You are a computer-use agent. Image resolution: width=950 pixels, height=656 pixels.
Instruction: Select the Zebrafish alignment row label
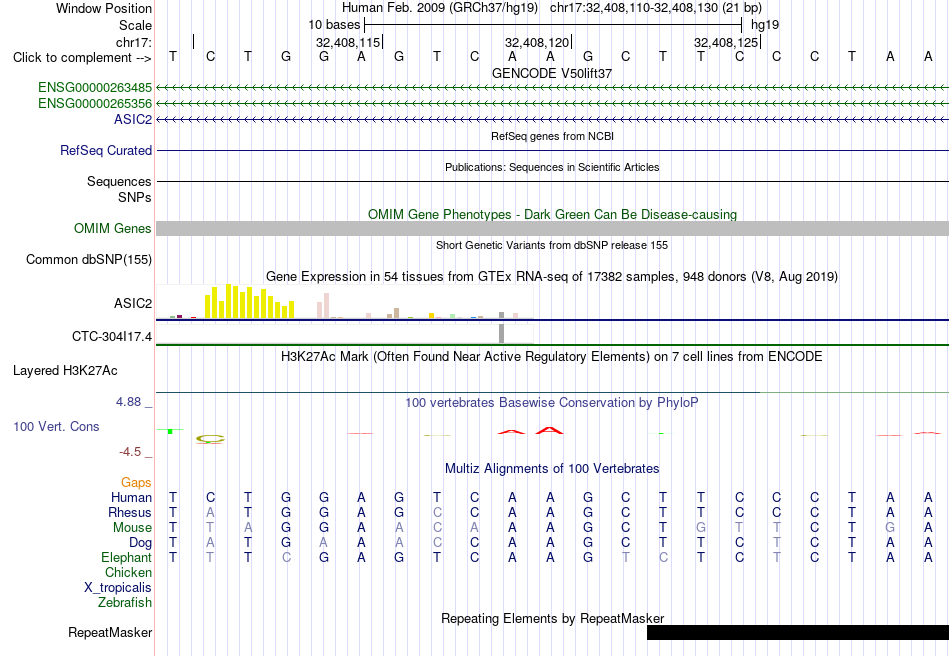coord(125,603)
